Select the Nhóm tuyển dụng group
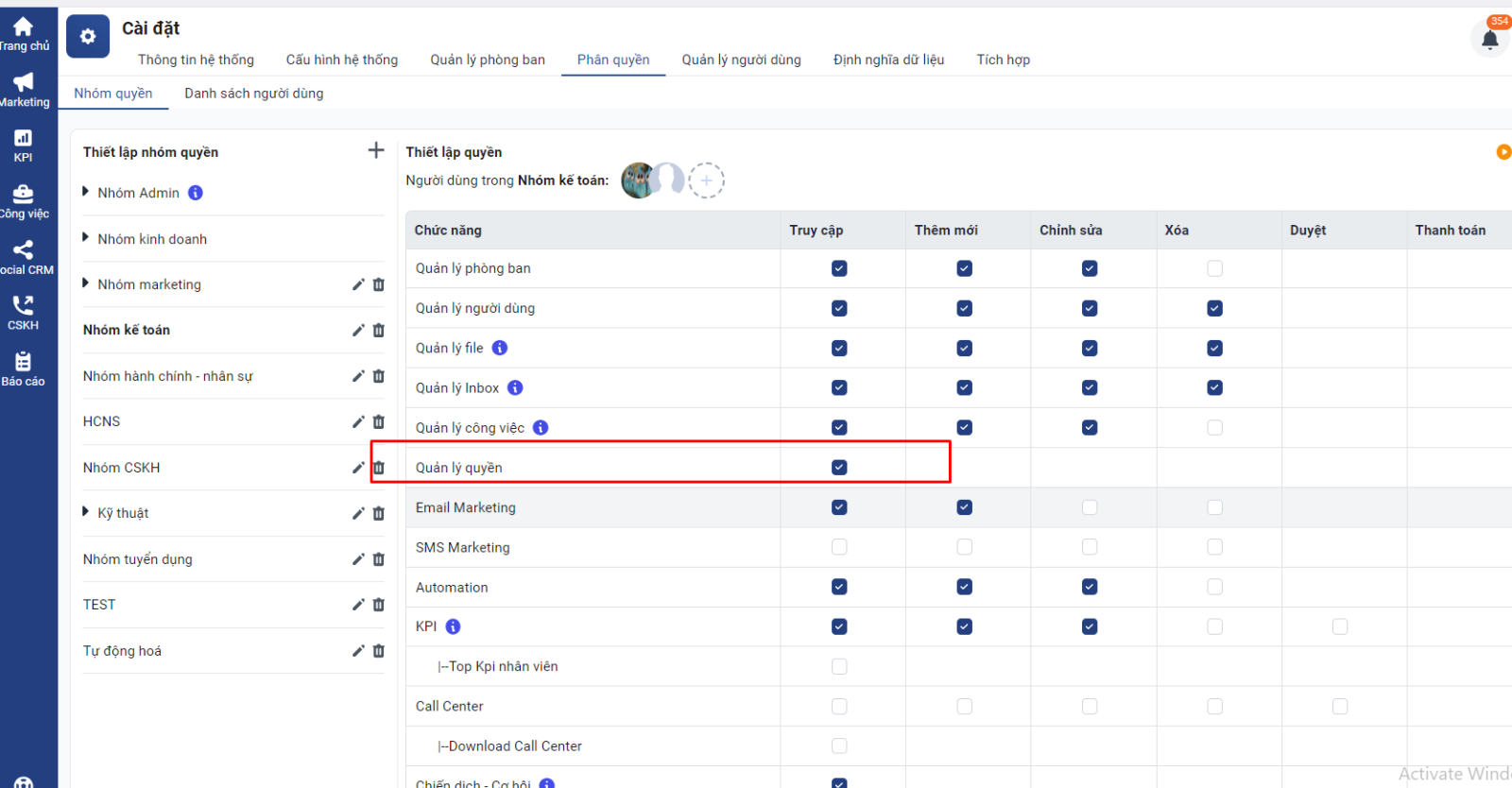The image size is (1512, 788). [x=138, y=559]
